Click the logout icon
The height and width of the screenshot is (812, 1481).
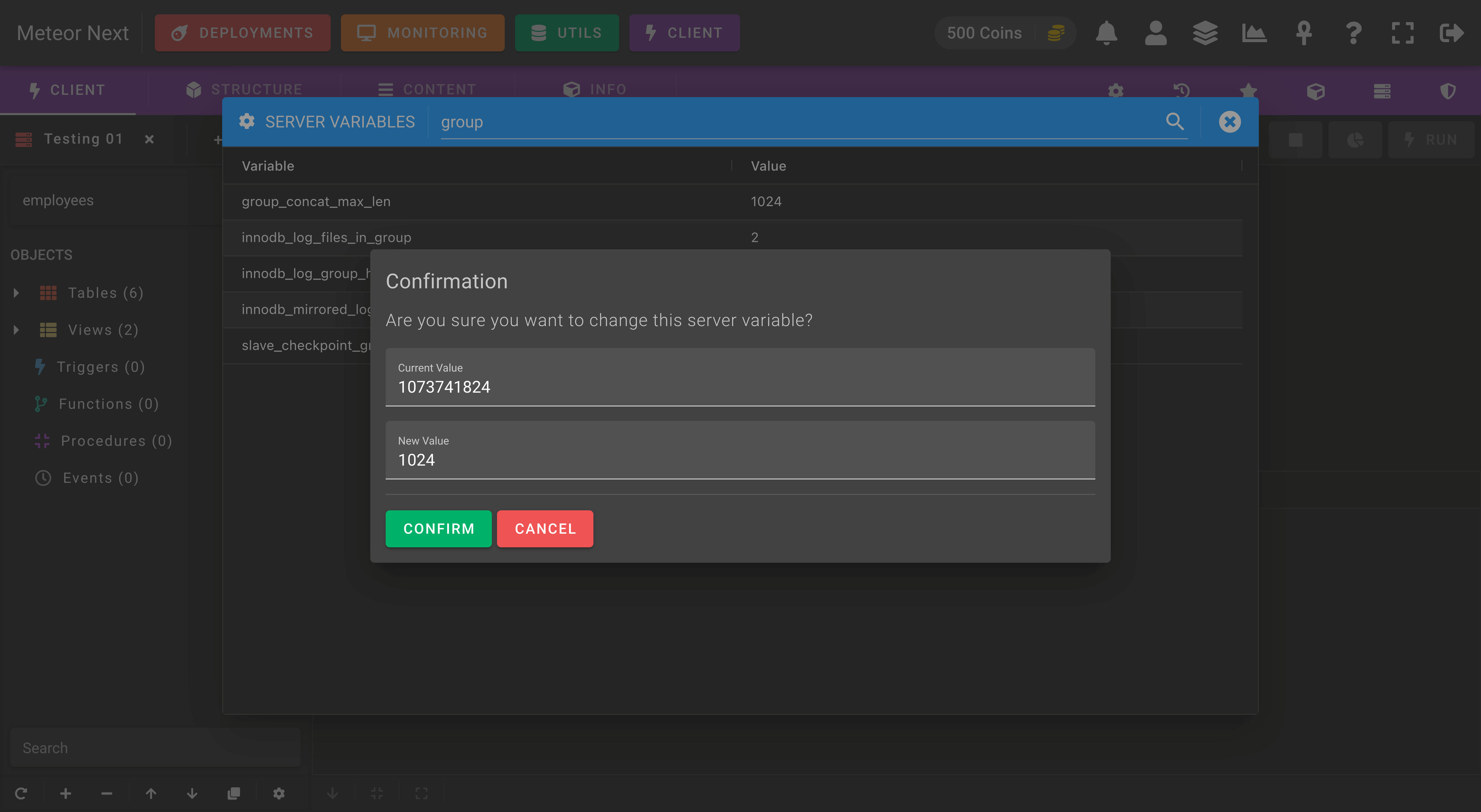1452,33
